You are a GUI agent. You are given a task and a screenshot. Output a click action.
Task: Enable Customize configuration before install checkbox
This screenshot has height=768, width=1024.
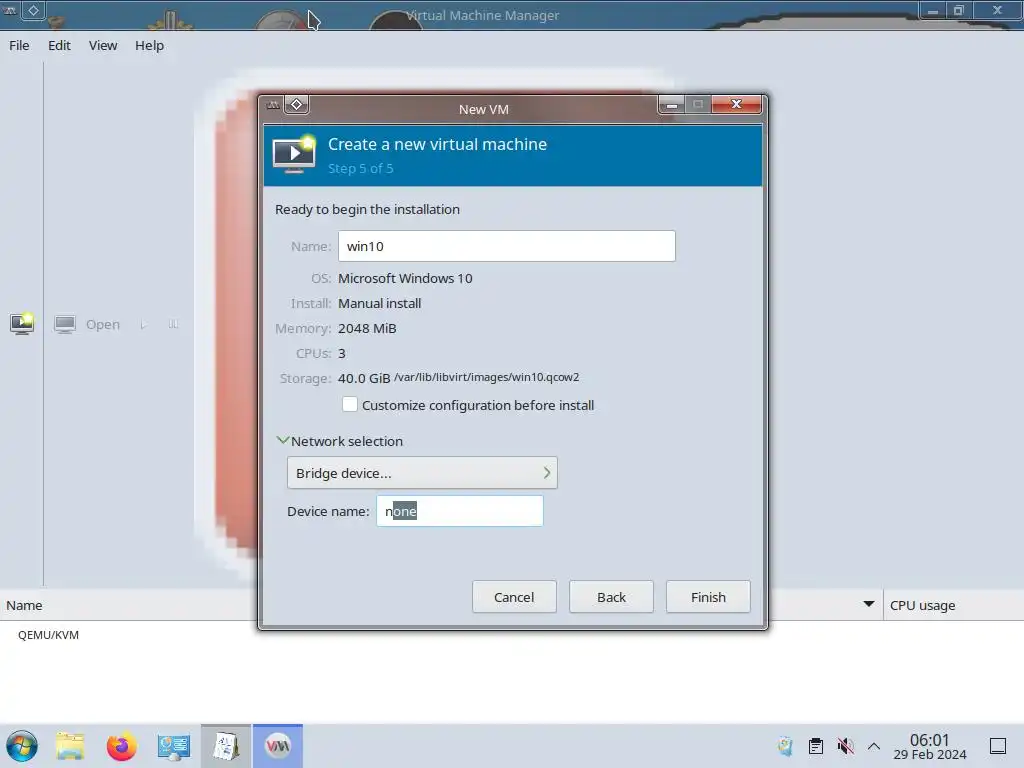coord(350,405)
